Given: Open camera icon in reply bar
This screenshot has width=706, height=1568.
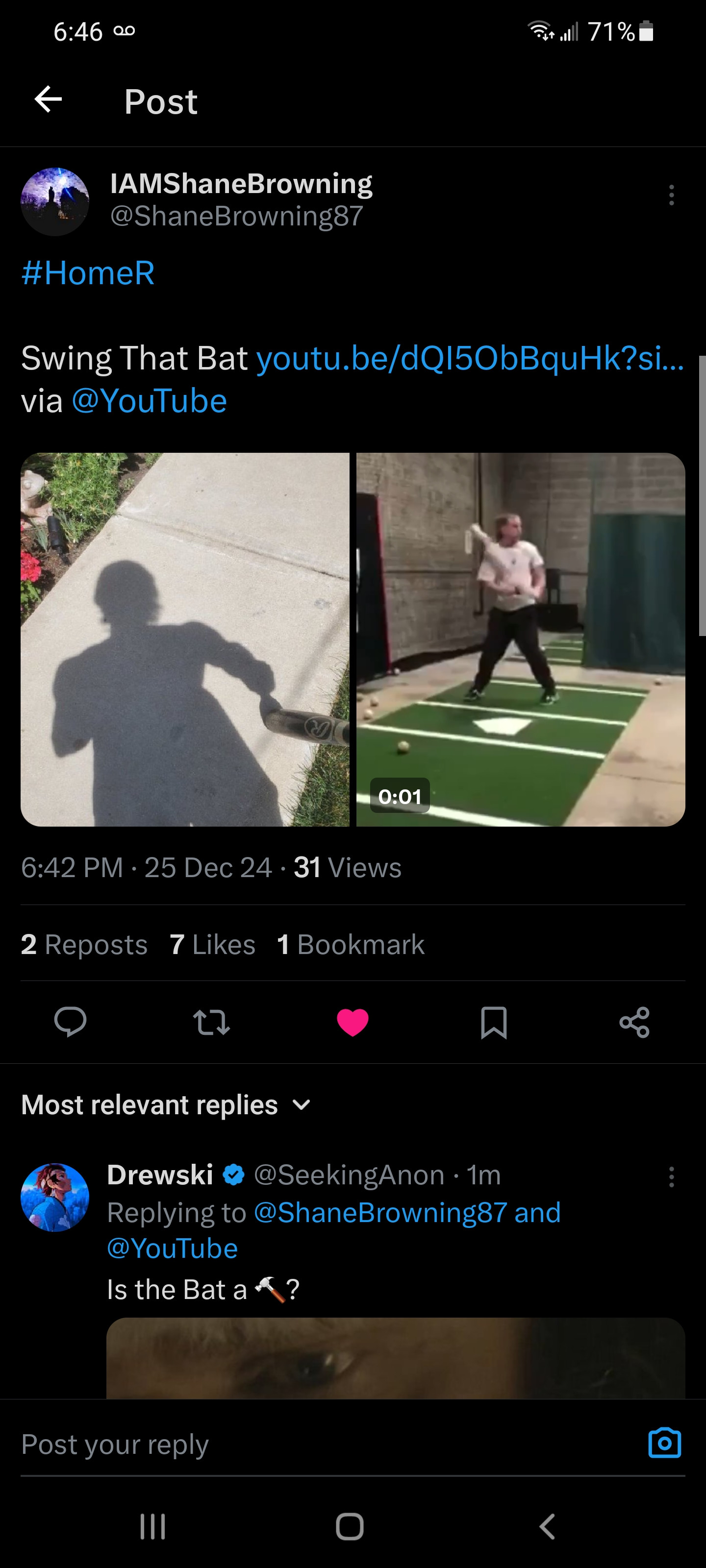Looking at the screenshot, I should [665, 1443].
